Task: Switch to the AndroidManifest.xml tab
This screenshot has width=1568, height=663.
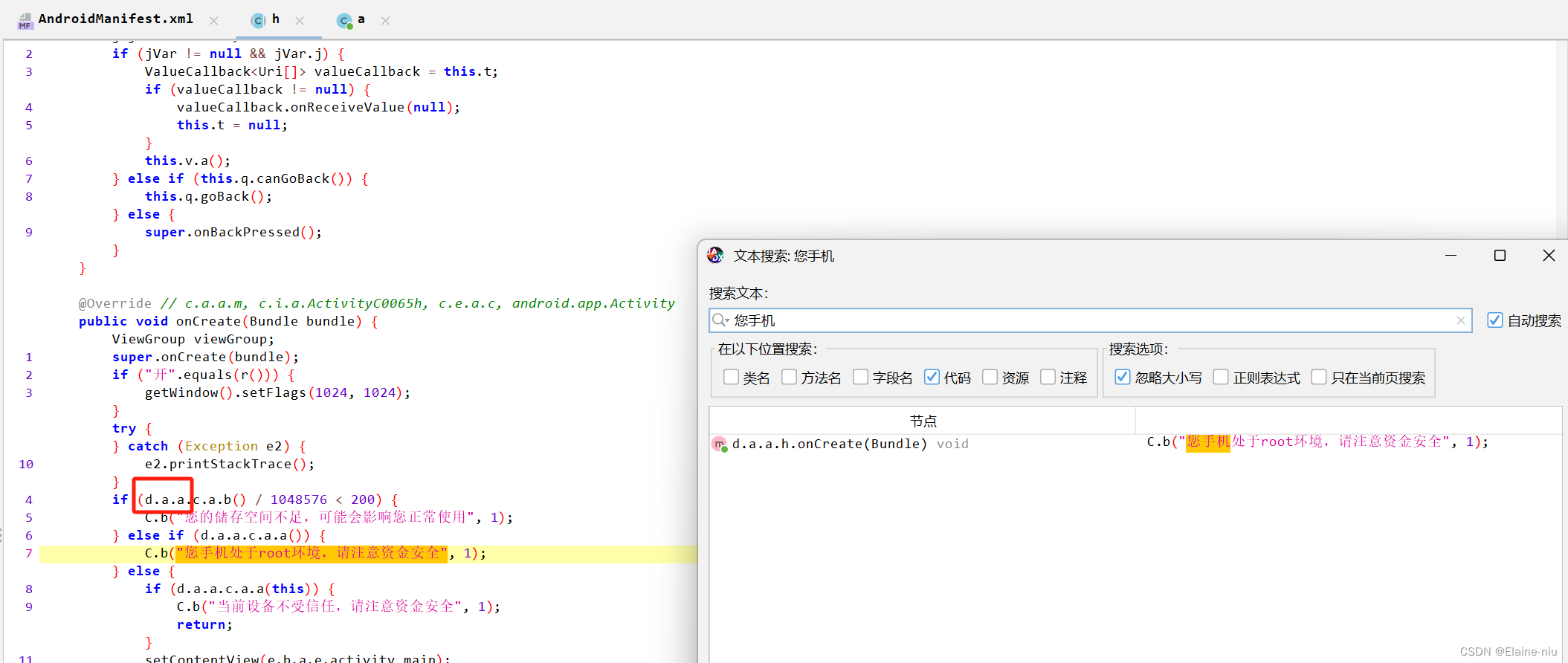Action: 115,19
